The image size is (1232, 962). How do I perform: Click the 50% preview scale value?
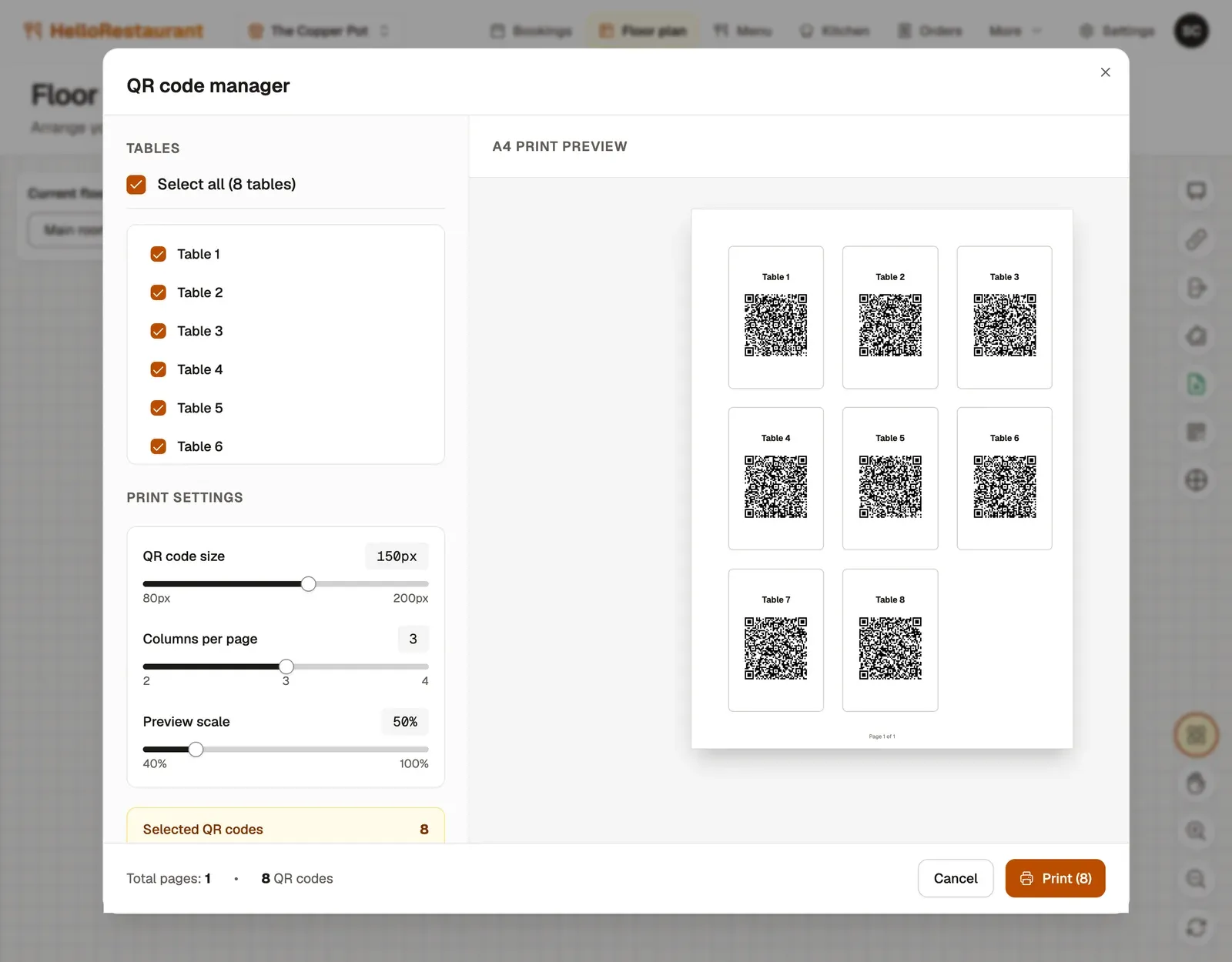click(405, 722)
